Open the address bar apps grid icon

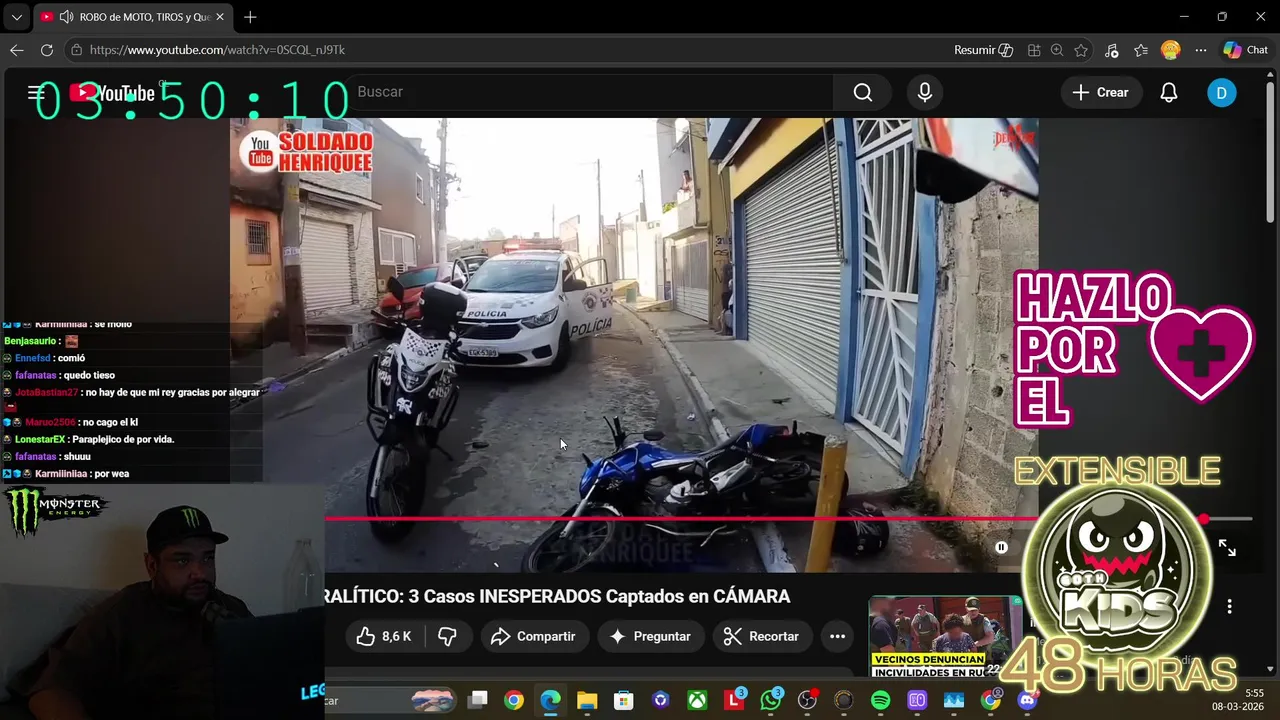tap(1034, 50)
